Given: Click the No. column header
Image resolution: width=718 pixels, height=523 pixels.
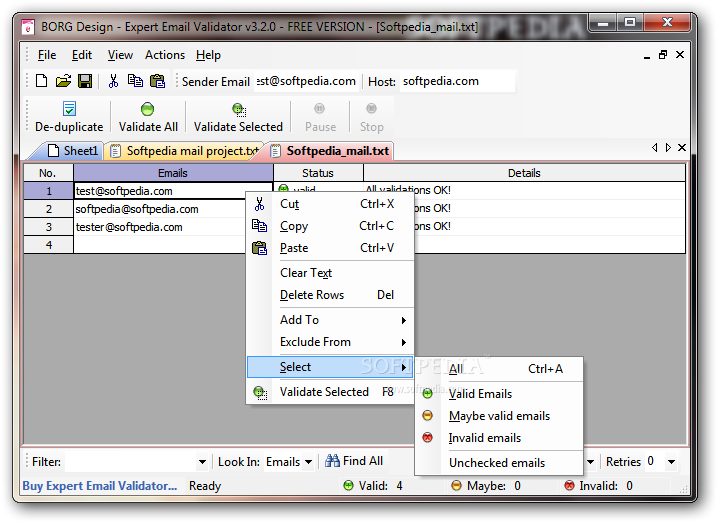Looking at the screenshot, I should tap(48, 173).
